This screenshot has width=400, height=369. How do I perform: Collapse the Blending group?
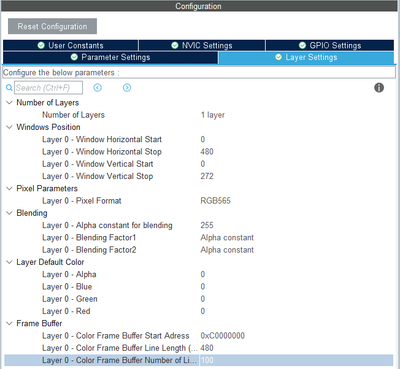pyautogui.click(x=9, y=213)
